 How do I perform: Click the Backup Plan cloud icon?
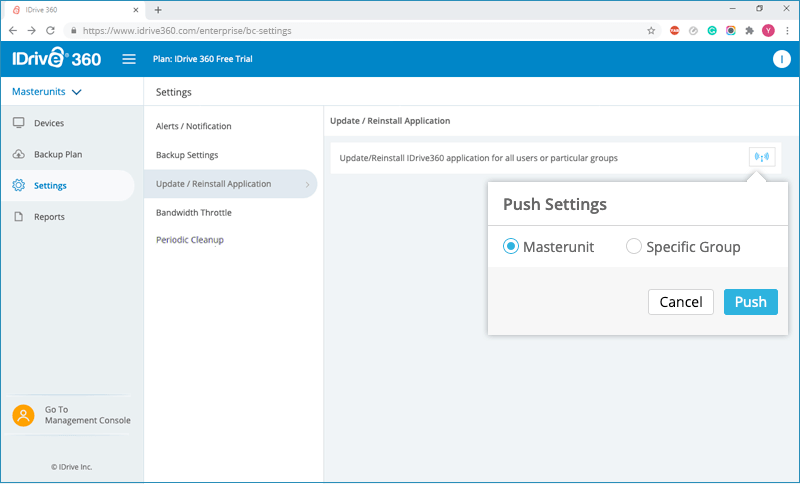[19, 154]
